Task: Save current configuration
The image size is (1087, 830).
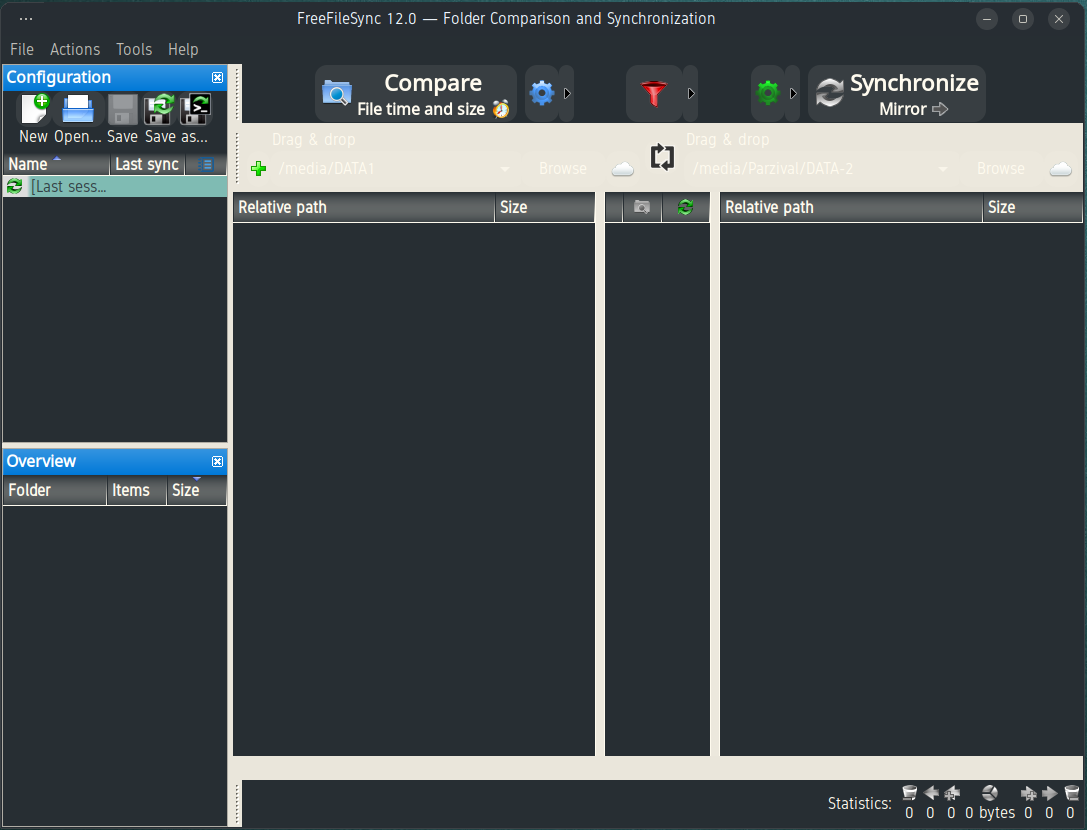Action: point(123,119)
